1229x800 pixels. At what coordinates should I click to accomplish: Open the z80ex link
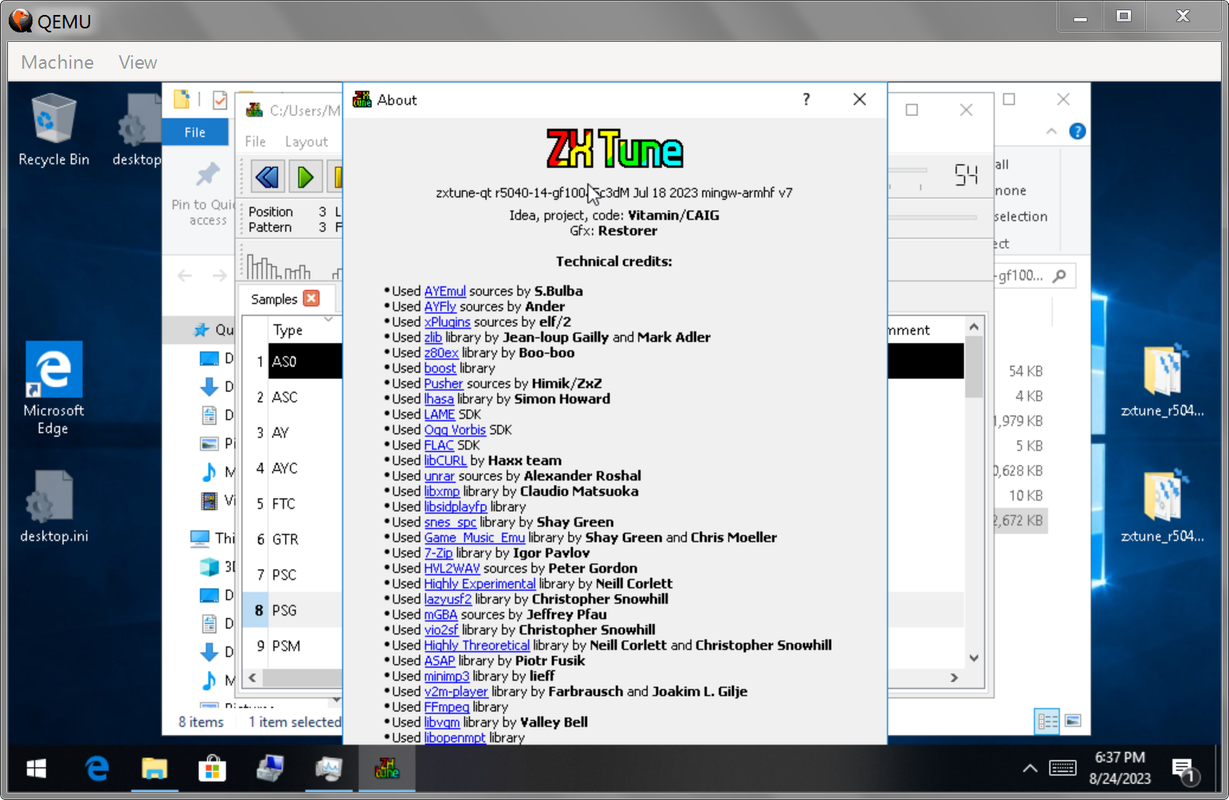(x=441, y=353)
